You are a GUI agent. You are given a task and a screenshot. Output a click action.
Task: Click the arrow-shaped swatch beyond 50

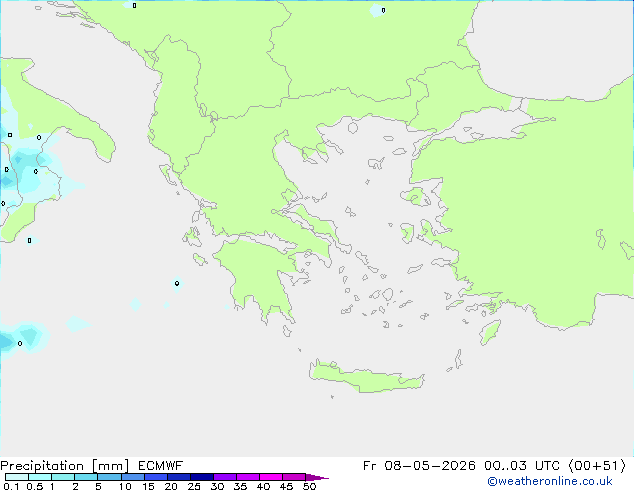tap(316, 477)
